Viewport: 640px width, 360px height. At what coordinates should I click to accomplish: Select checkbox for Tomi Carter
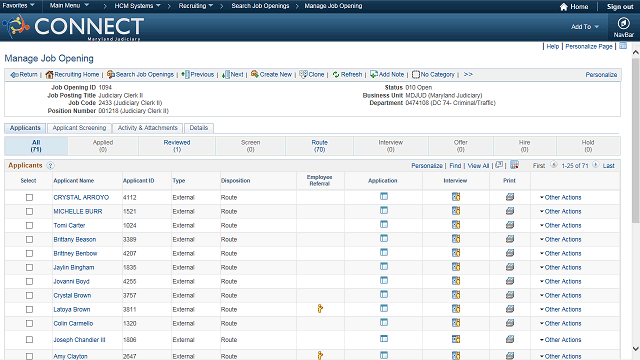pos(29,225)
